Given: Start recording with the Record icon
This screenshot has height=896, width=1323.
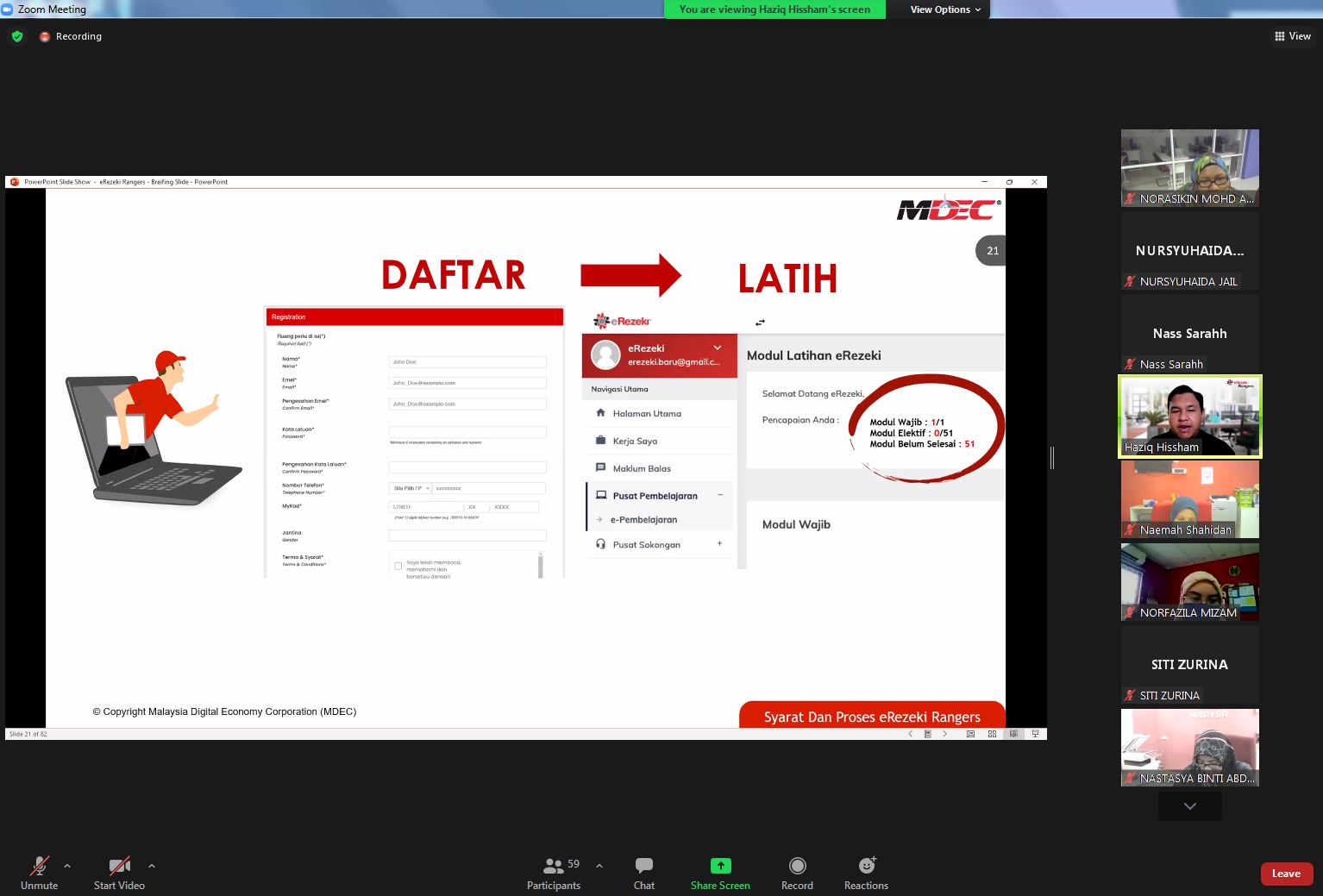Looking at the screenshot, I should 797,866.
